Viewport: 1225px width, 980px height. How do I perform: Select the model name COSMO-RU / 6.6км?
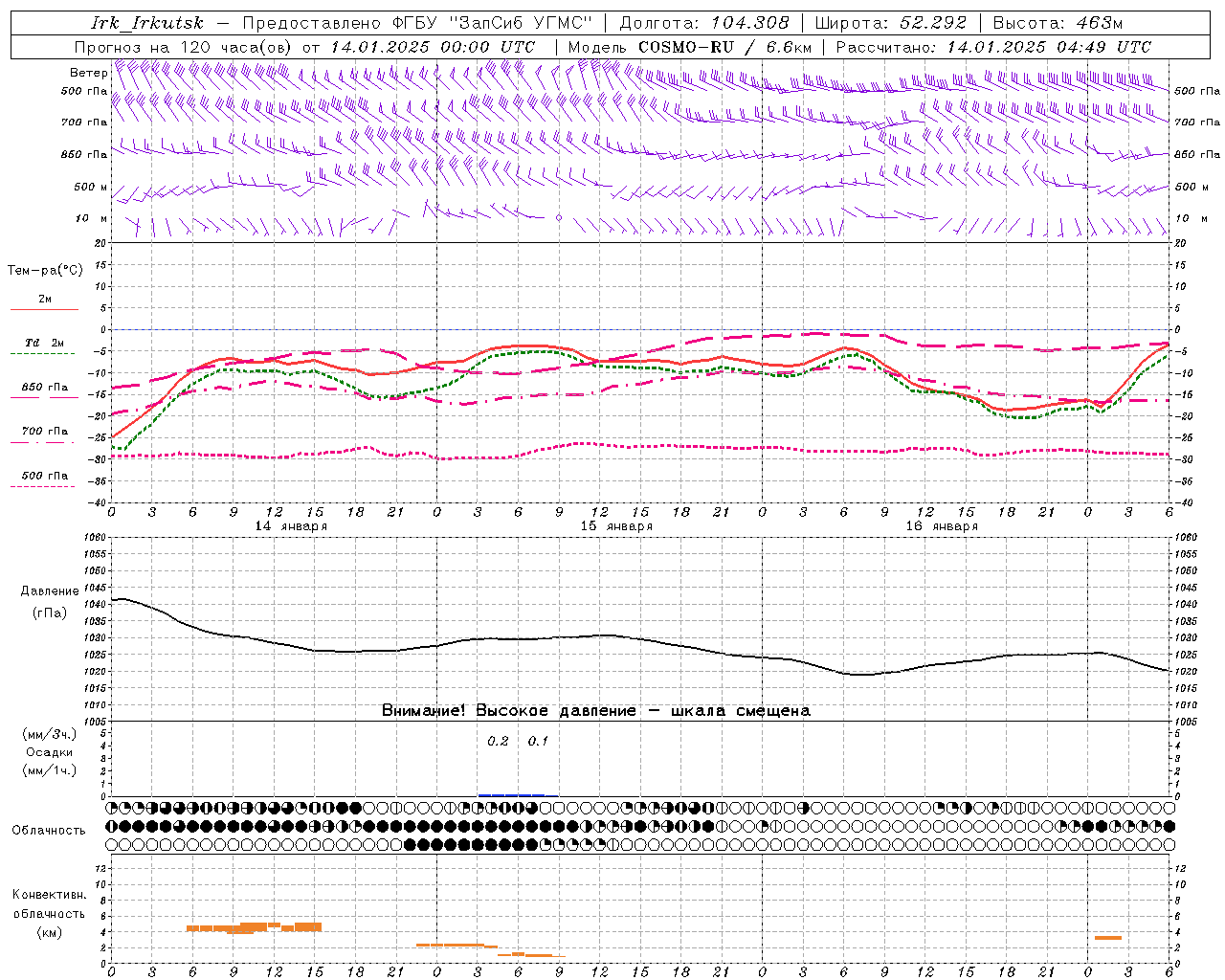[x=725, y=46]
